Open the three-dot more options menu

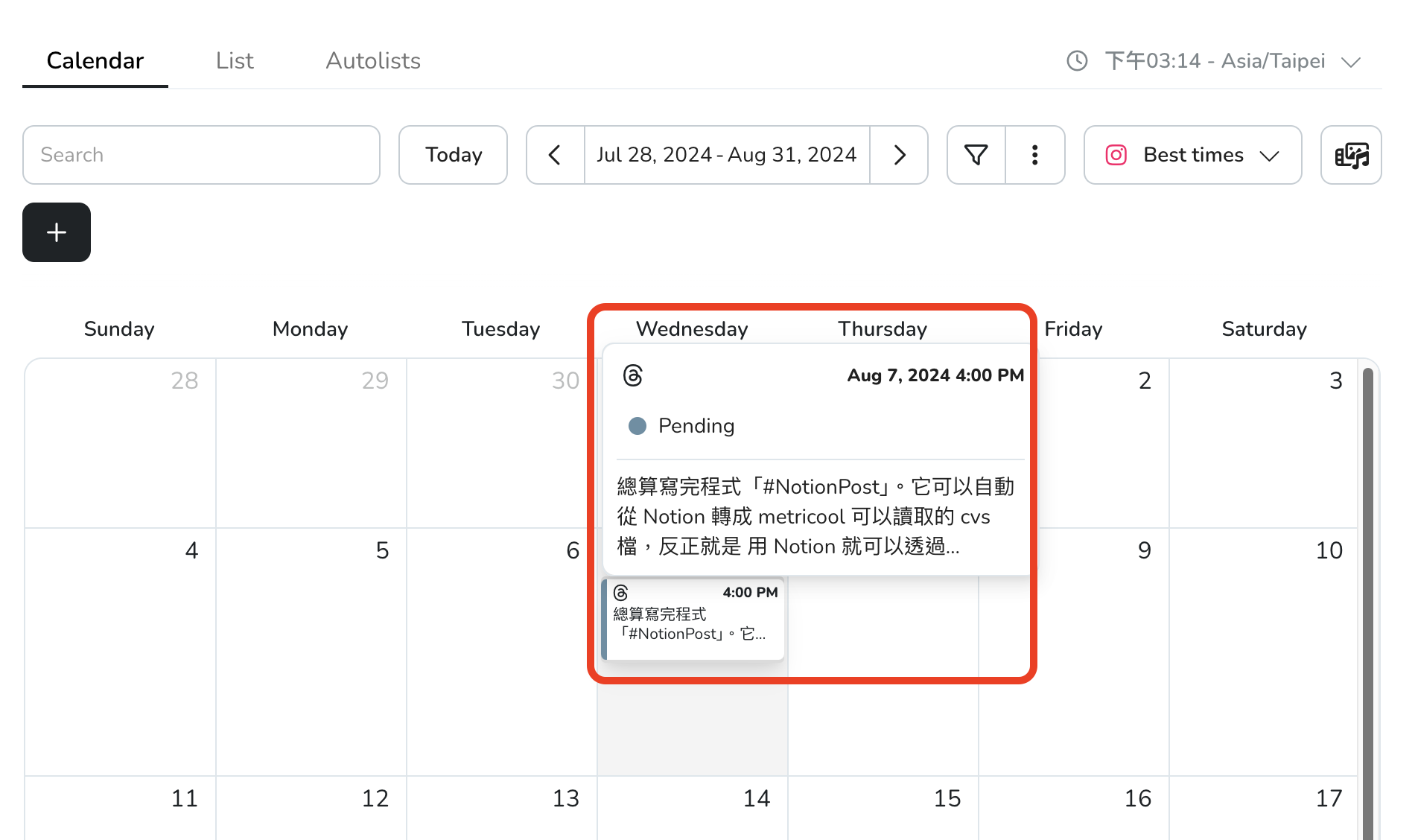[1034, 155]
